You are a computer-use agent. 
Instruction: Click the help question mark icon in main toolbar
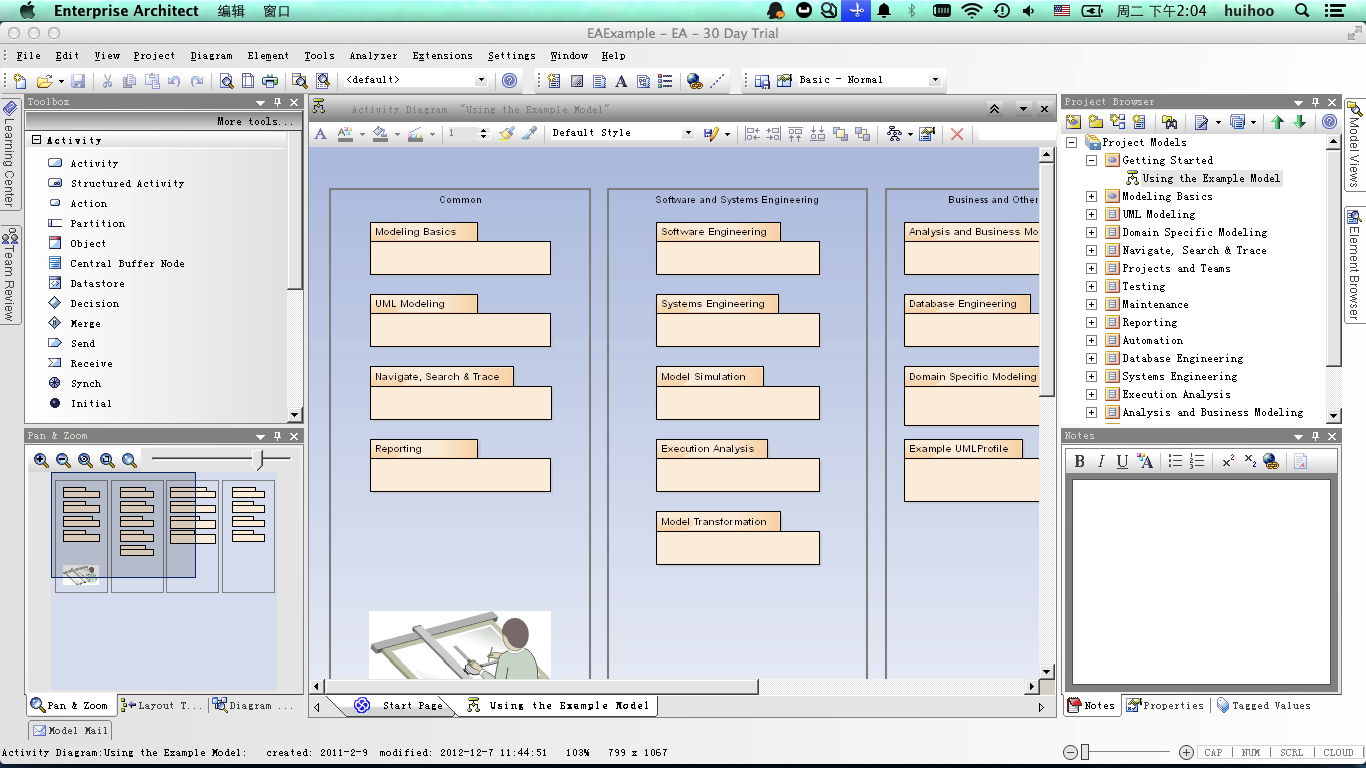click(509, 81)
